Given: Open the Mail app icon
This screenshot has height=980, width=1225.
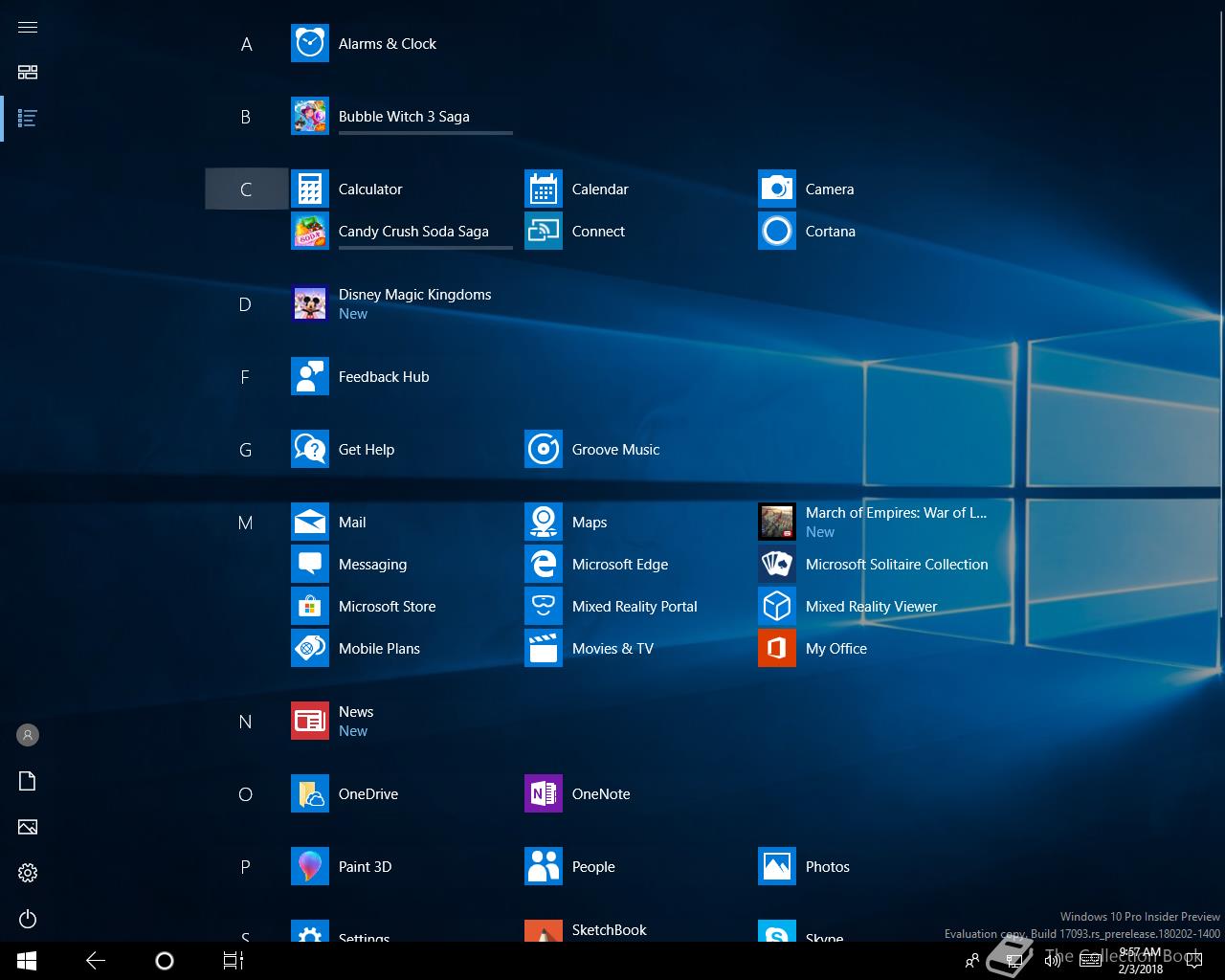Looking at the screenshot, I should pyautogui.click(x=309, y=523).
